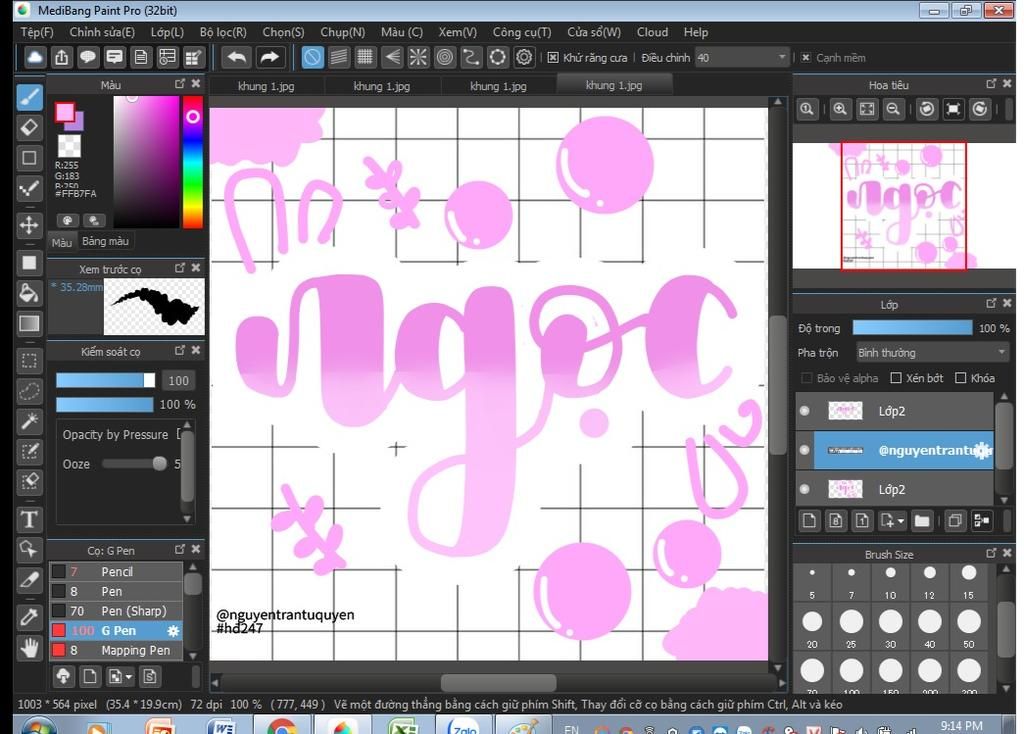Screen dimensions: 1024x734
Task: Open the Pha trộn blend mode dropdown
Action: point(932,353)
